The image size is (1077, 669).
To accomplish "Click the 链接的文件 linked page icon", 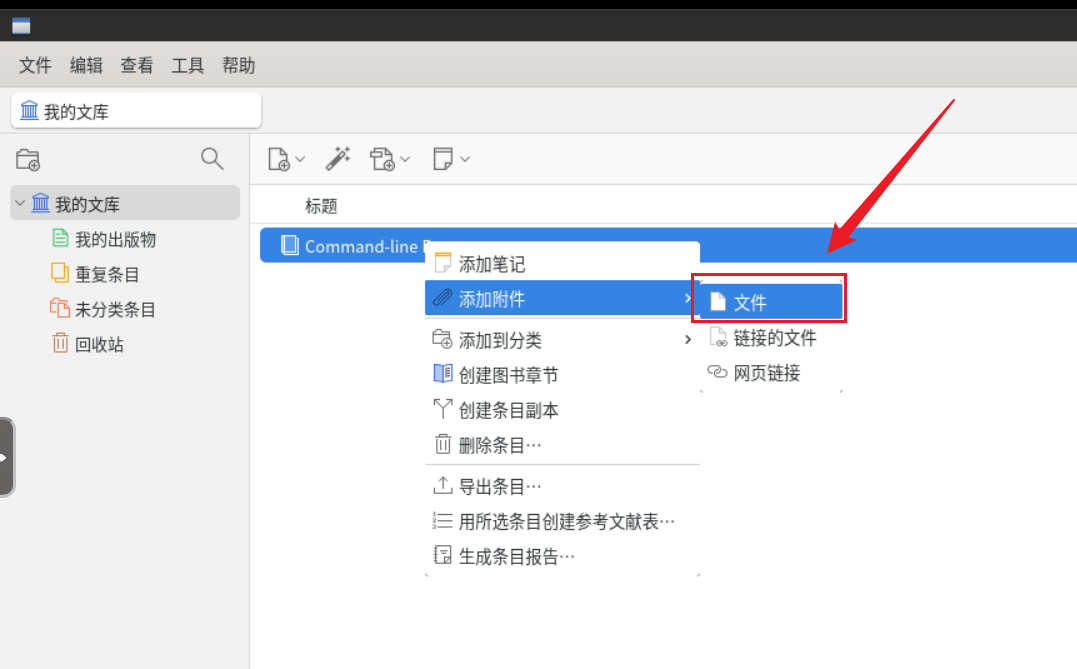I will [x=718, y=337].
